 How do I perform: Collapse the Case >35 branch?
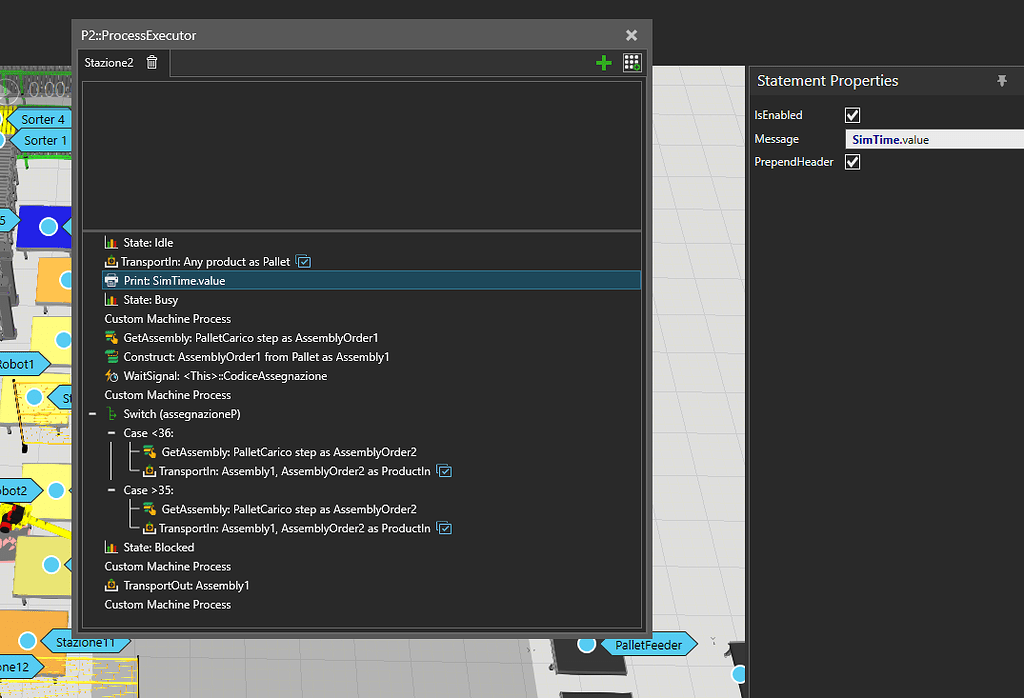110,490
